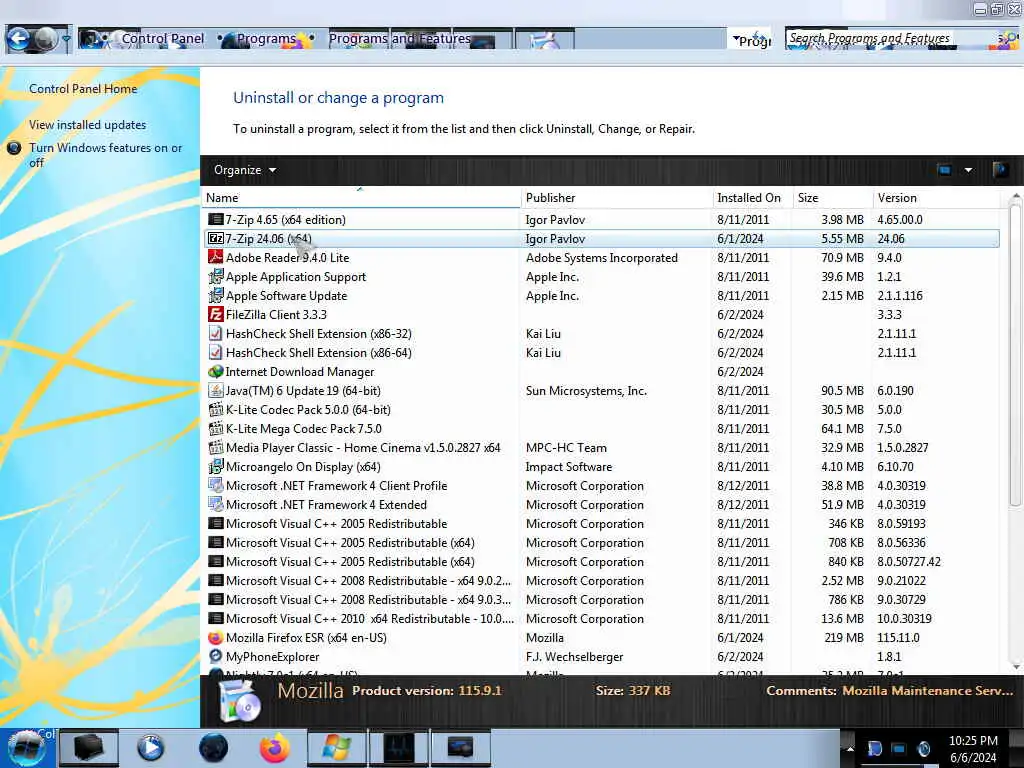Select the publisher cell 'Sun Microsystems, Inc.'
1024x768 pixels.
coord(586,391)
